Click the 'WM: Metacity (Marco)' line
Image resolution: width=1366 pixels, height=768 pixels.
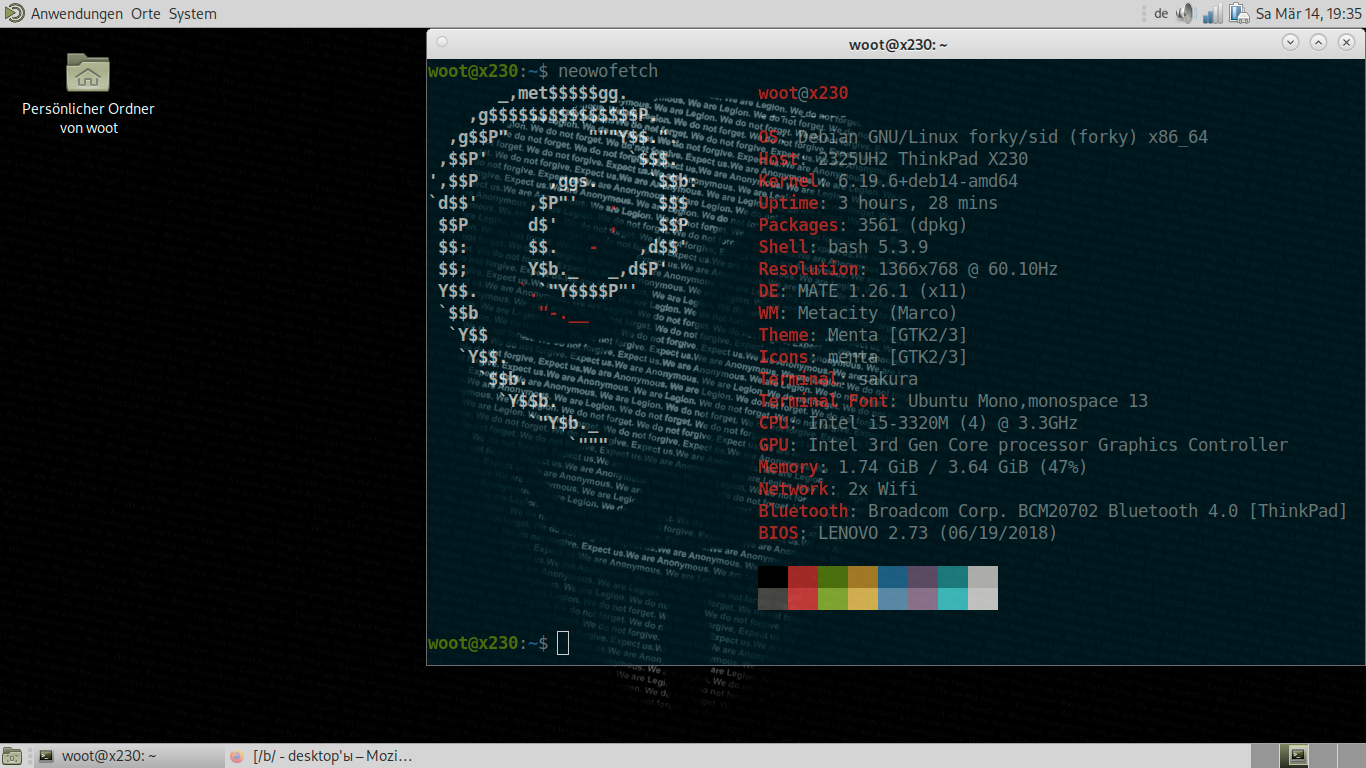858,313
